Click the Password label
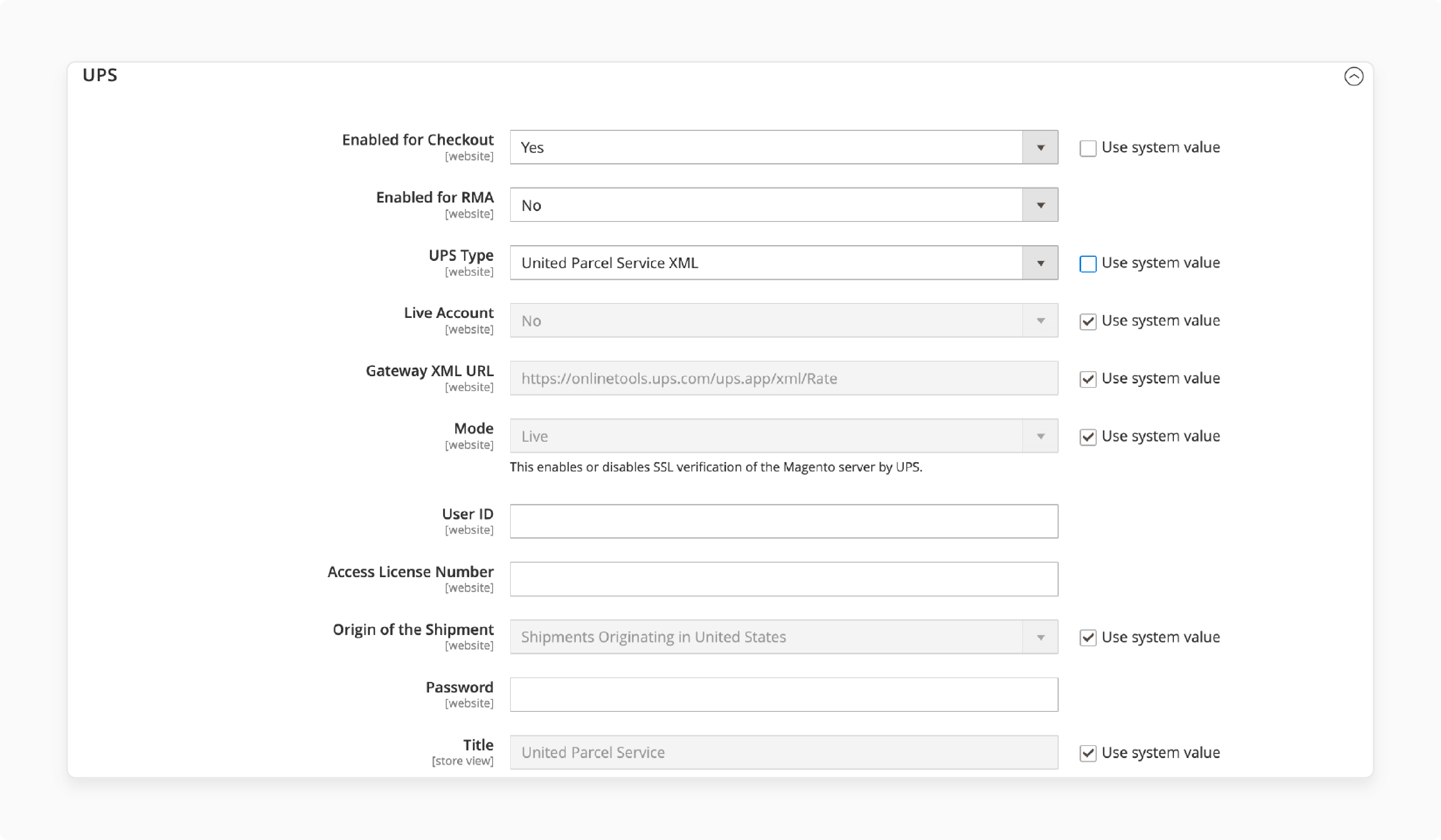The image size is (1441, 840). tap(459, 687)
